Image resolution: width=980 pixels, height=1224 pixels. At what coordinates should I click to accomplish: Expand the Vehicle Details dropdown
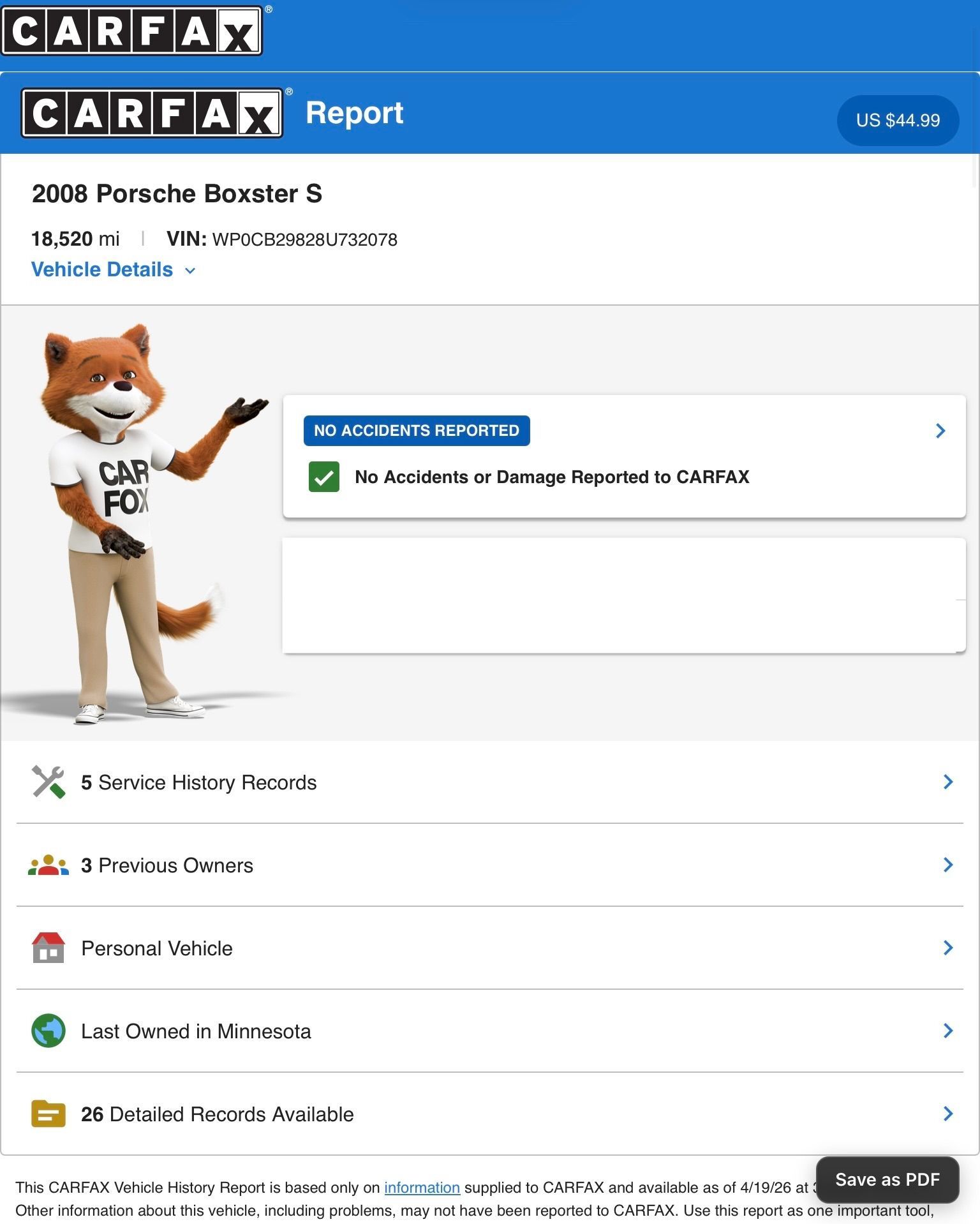tap(114, 270)
